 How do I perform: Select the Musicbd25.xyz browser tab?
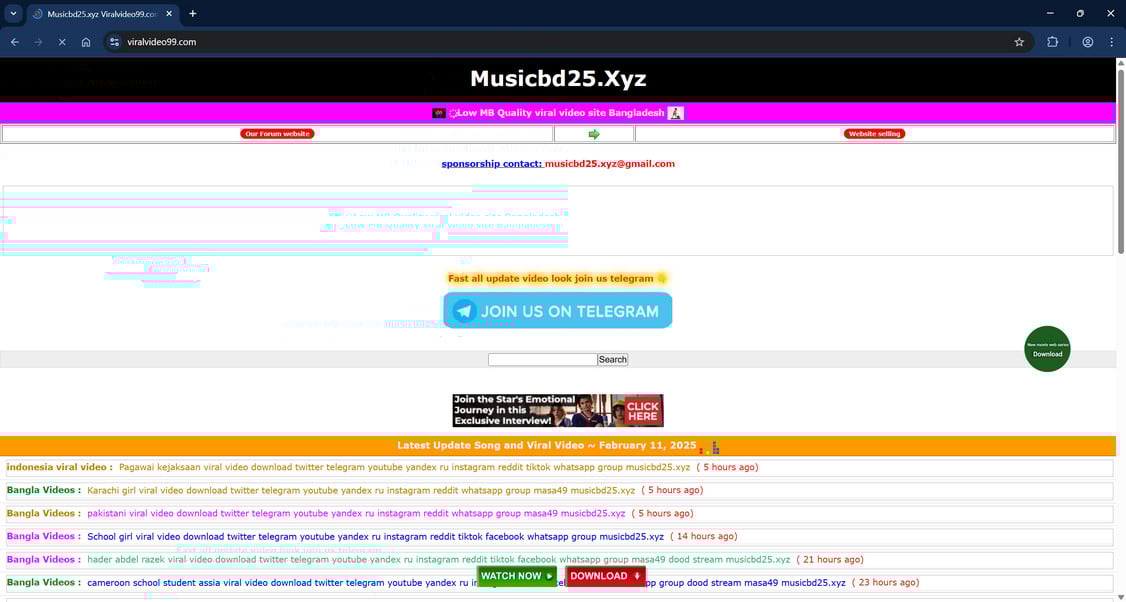coord(102,14)
